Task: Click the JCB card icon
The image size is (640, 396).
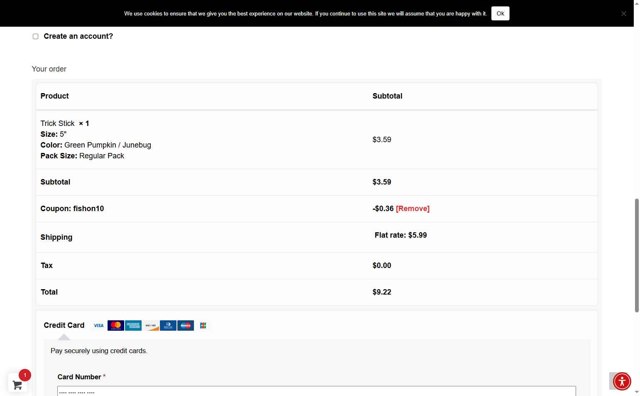Action: click(203, 325)
